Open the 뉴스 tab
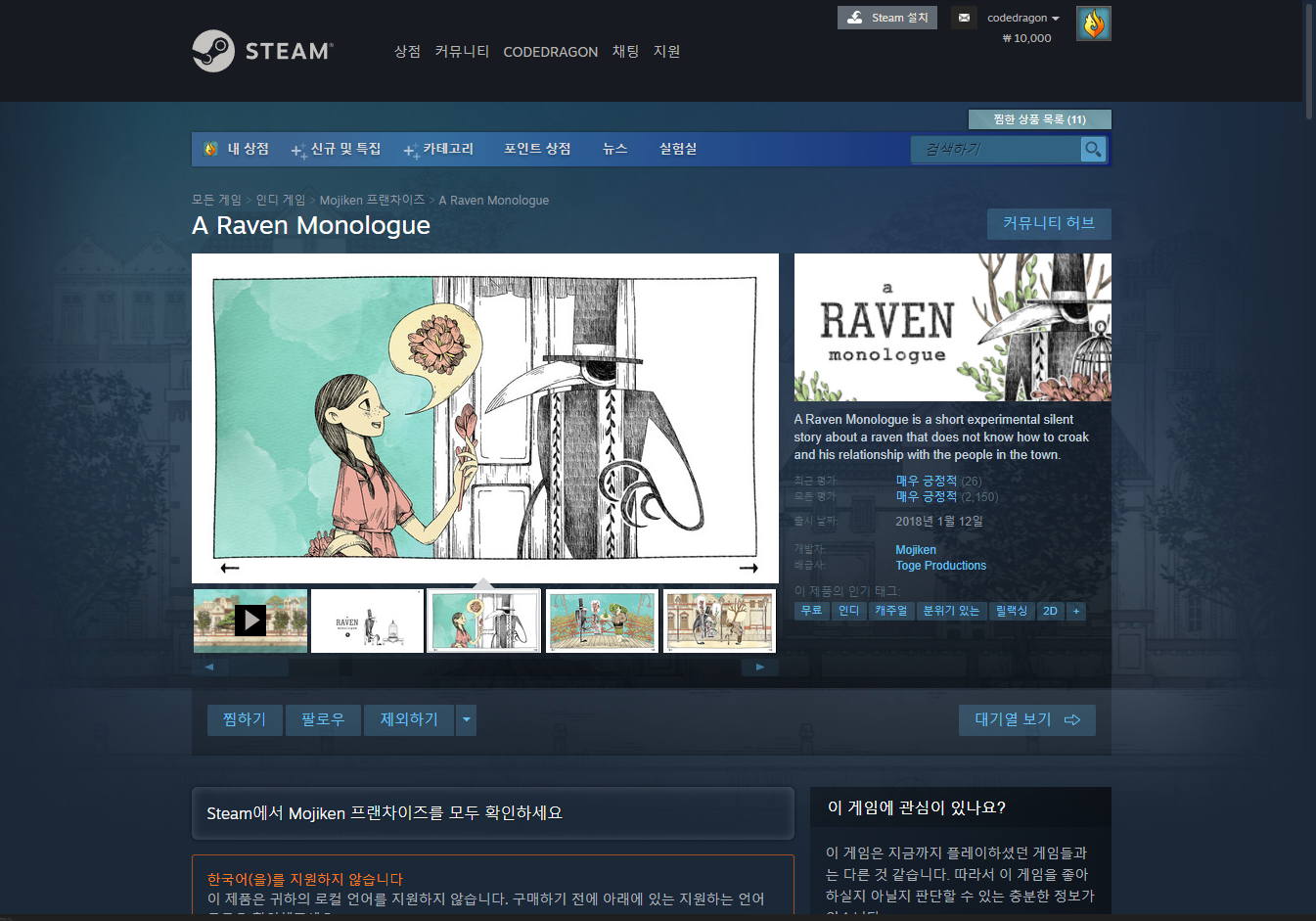Viewport: 1316px width, 921px height. (x=615, y=149)
